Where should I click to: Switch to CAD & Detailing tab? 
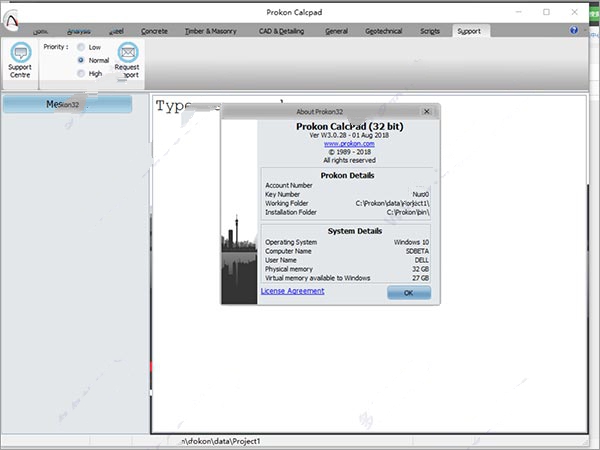[x=282, y=31]
